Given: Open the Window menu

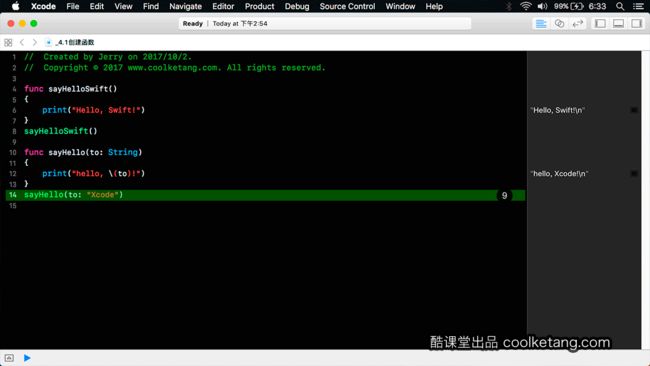Looking at the screenshot, I should tap(400, 6).
